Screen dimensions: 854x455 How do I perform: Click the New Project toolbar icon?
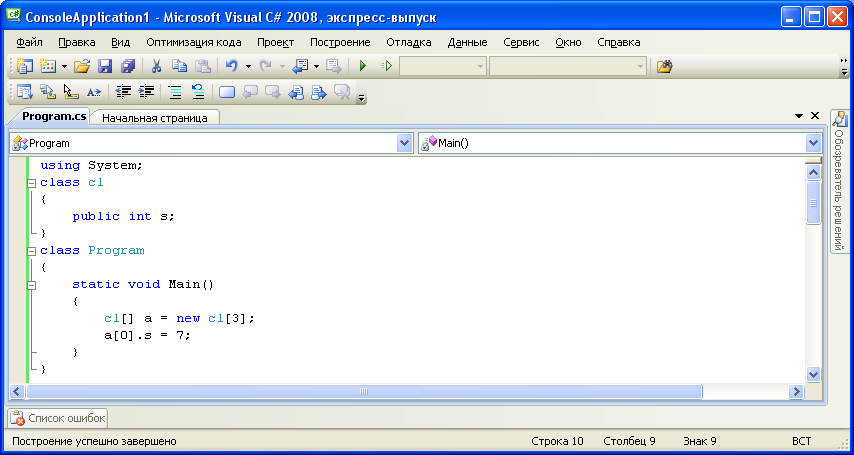click(x=25, y=66)
